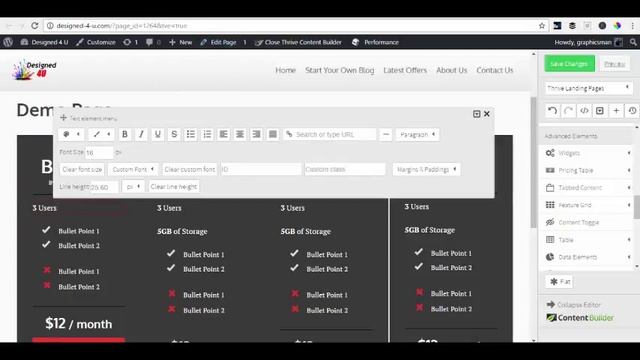640x360 pixels.
Task: Align text left
Action: (x=224, y=134)
